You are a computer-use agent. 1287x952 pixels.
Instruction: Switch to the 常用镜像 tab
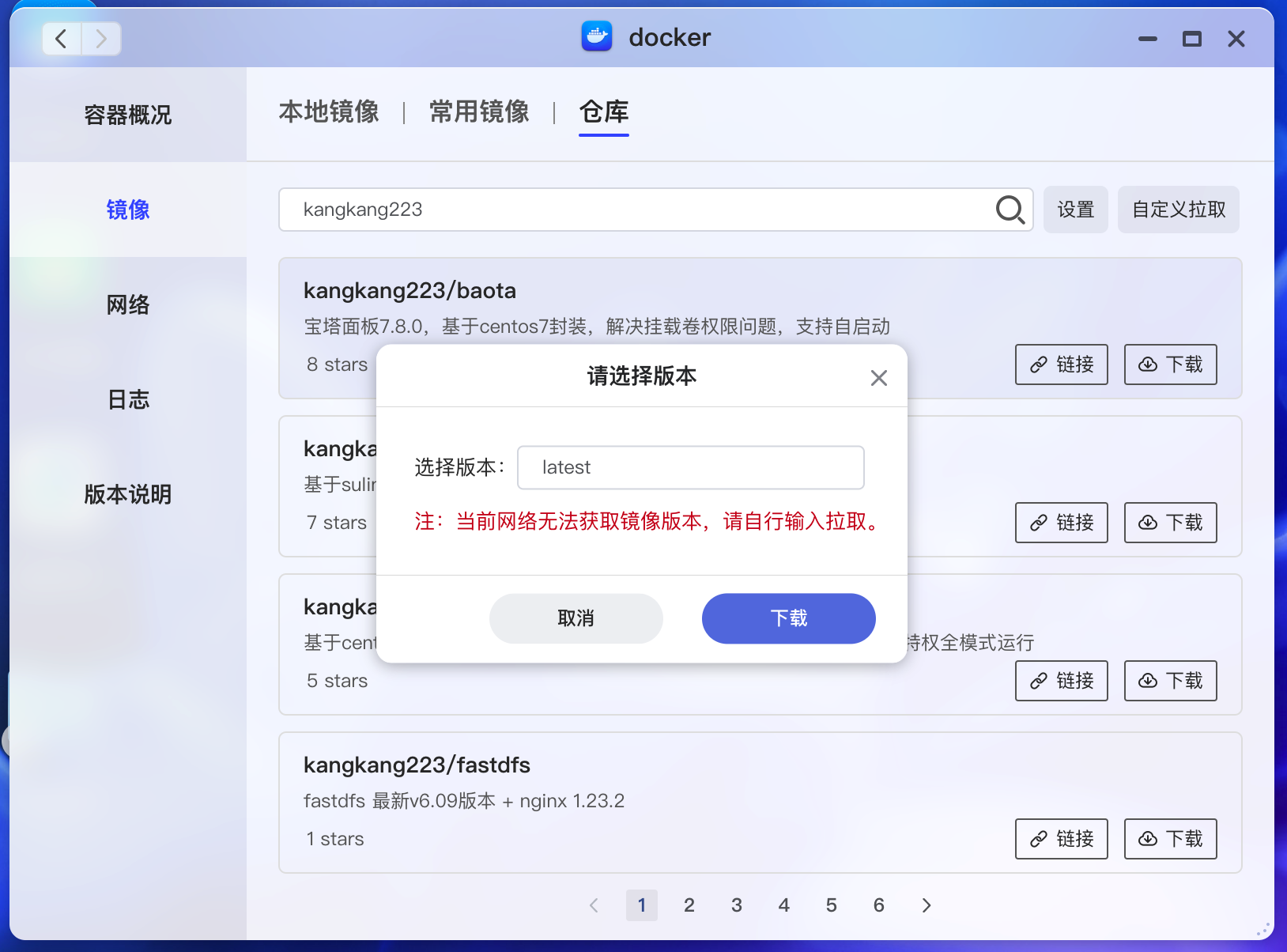[479, 111]
